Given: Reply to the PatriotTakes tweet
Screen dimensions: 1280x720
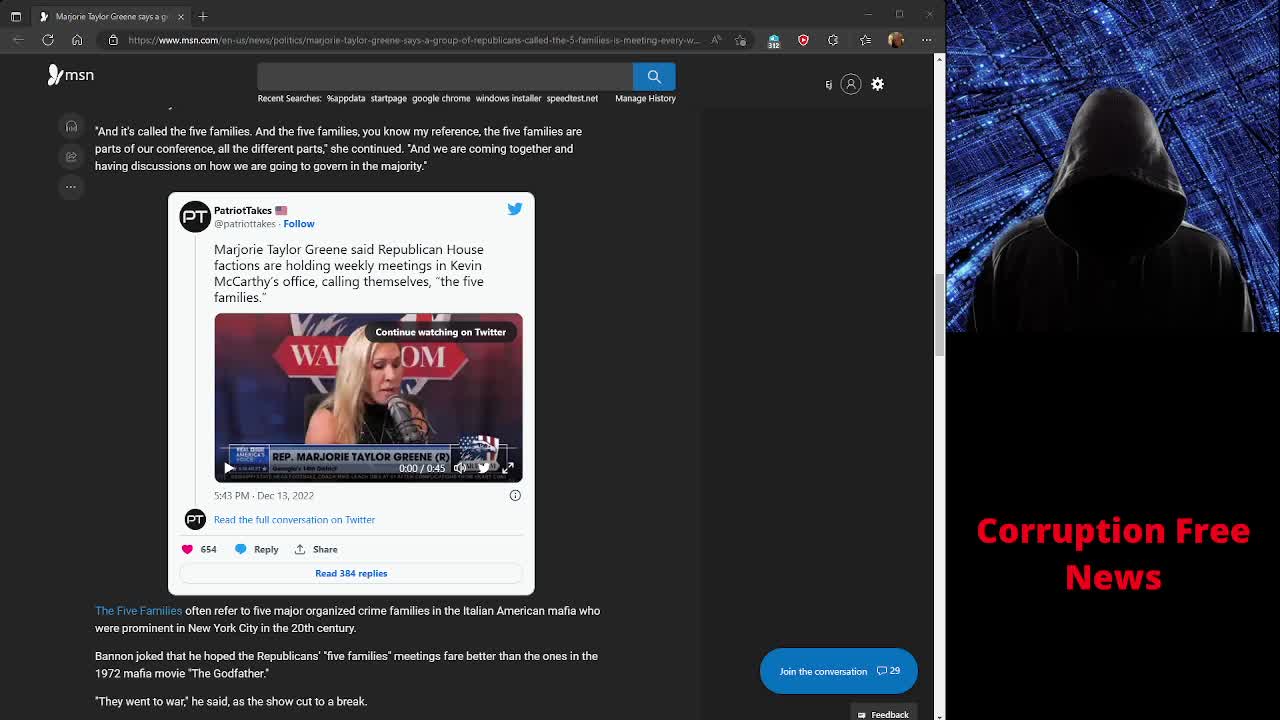Looking at the screenshot, I should pyautogui.click(x=257, y=549).
